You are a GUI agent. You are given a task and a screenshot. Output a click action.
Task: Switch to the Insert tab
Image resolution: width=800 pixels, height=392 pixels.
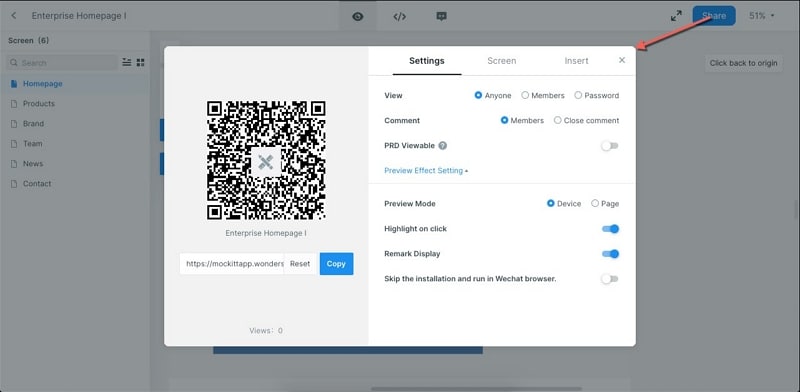[577, 61]
